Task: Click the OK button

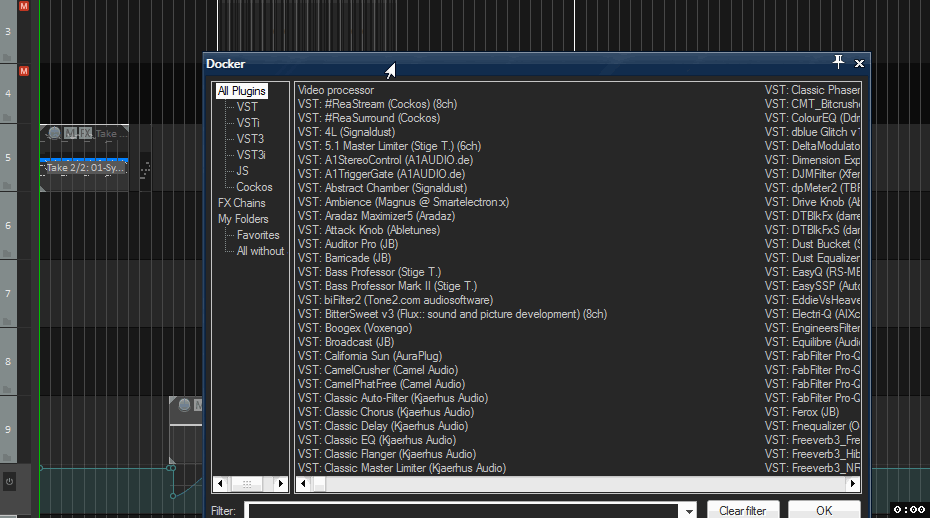Action: click(x=824, y=510)
